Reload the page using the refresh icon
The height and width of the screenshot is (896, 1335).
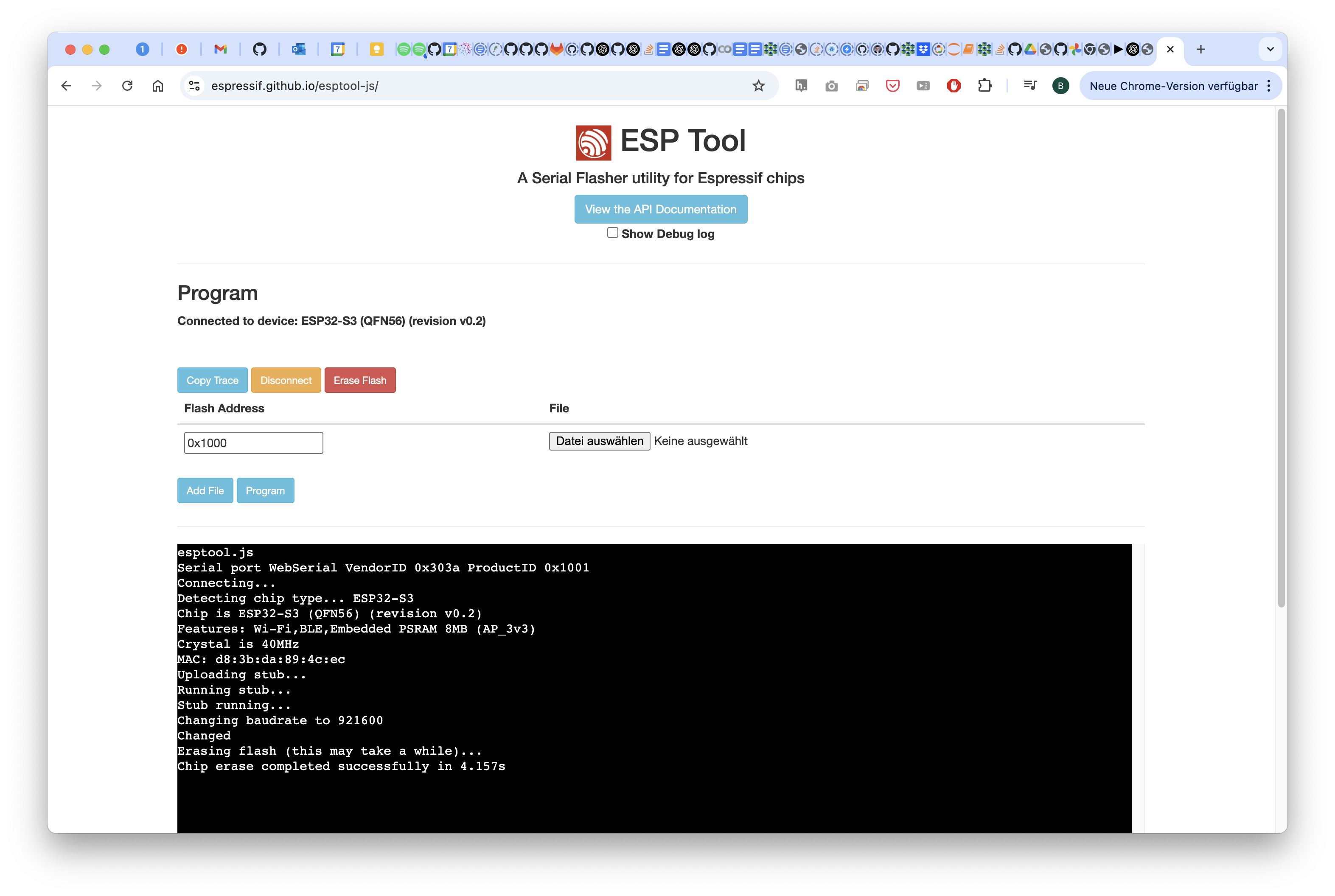pos(127,86)
